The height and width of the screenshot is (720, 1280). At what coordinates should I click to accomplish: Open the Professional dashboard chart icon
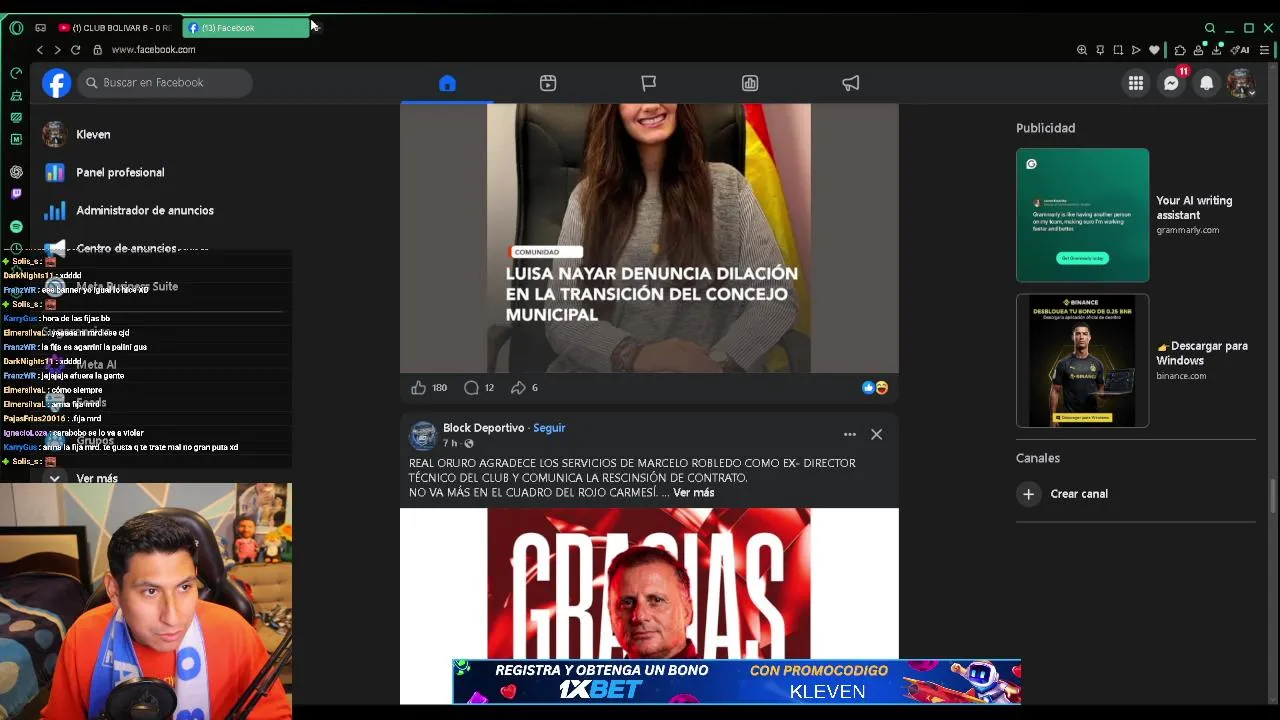(750, 83)
